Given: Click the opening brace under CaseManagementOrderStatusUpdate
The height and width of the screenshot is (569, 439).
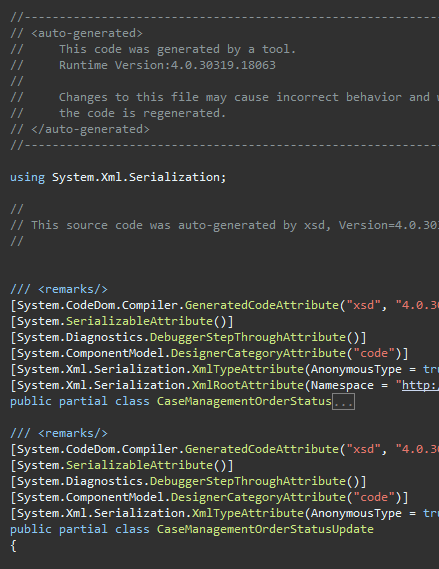Looking at the screenshot, I should point(13,545).
